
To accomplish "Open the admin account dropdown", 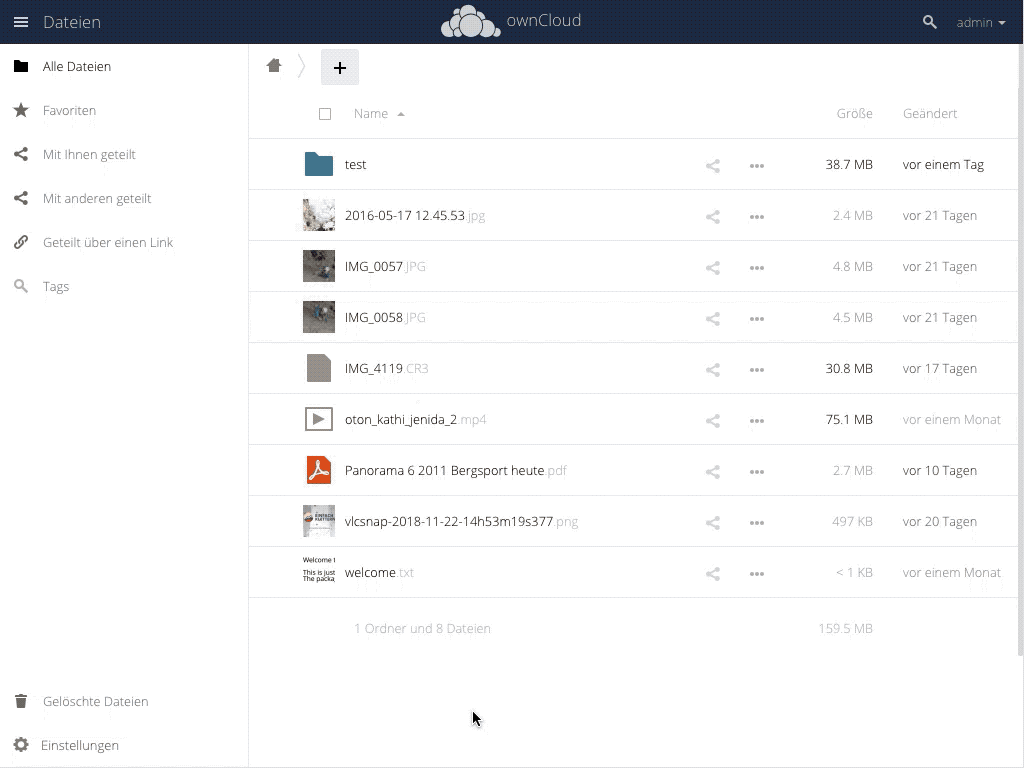I will click(979, 21).
